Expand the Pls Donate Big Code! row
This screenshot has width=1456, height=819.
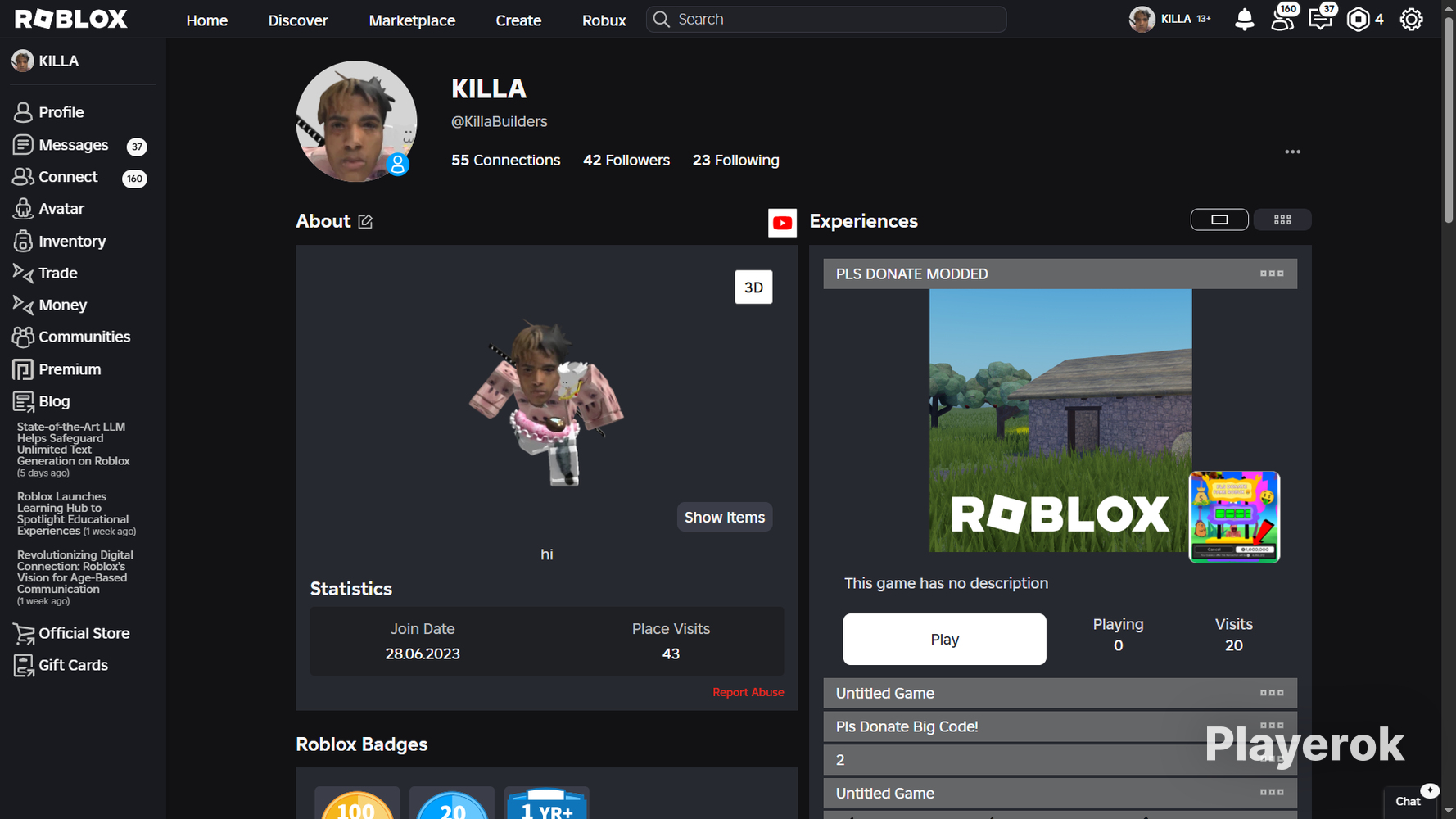(x=1060, y=726)
